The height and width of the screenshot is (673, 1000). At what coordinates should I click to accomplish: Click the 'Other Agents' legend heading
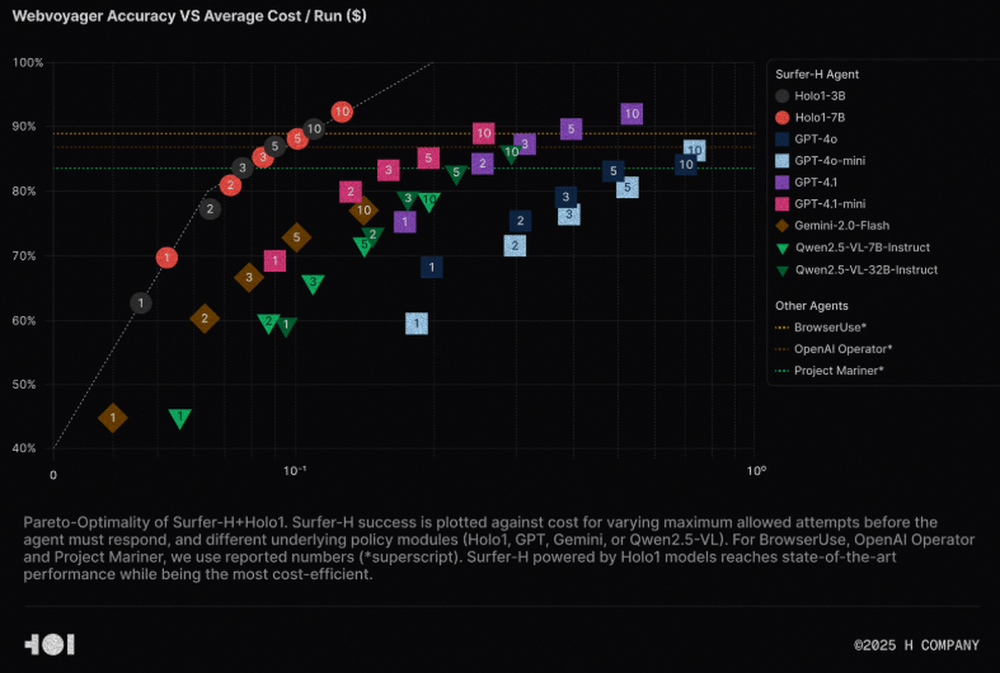811,306
